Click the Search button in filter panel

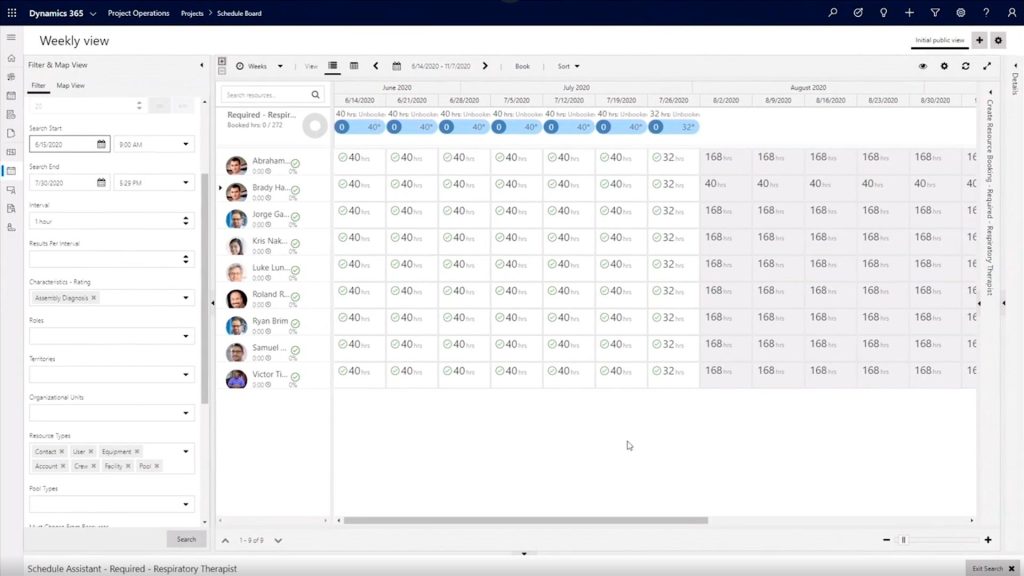coord(186,539)
